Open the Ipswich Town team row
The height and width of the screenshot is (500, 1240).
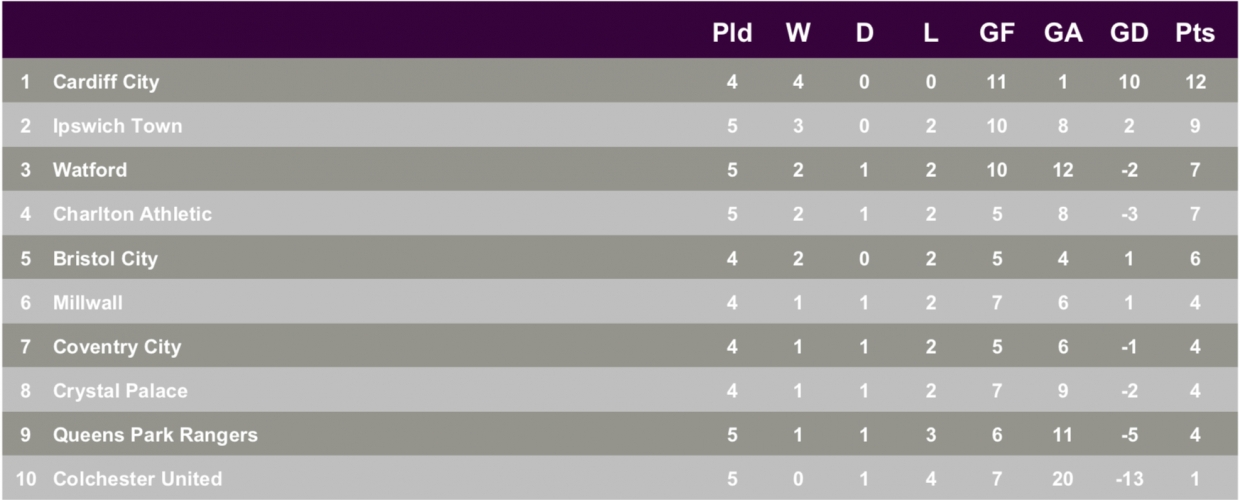[x=620, y=126]
